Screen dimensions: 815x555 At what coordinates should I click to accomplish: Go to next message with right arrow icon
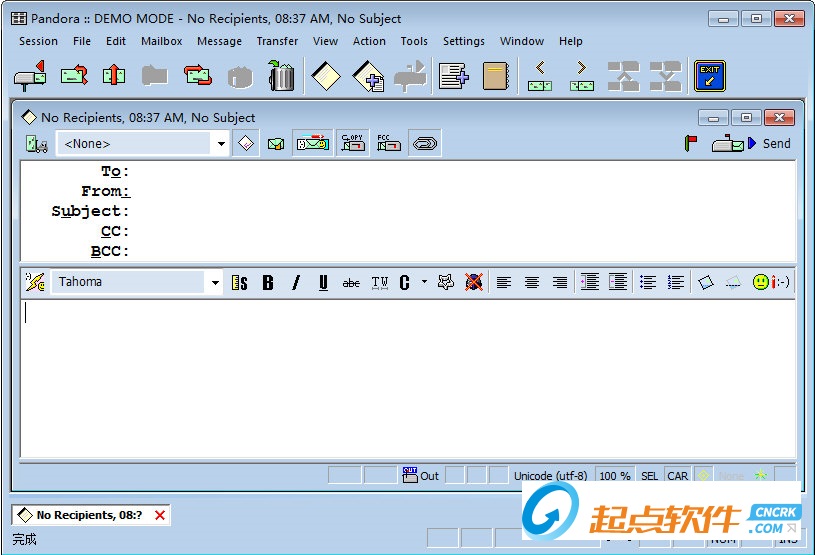[582, 76]
